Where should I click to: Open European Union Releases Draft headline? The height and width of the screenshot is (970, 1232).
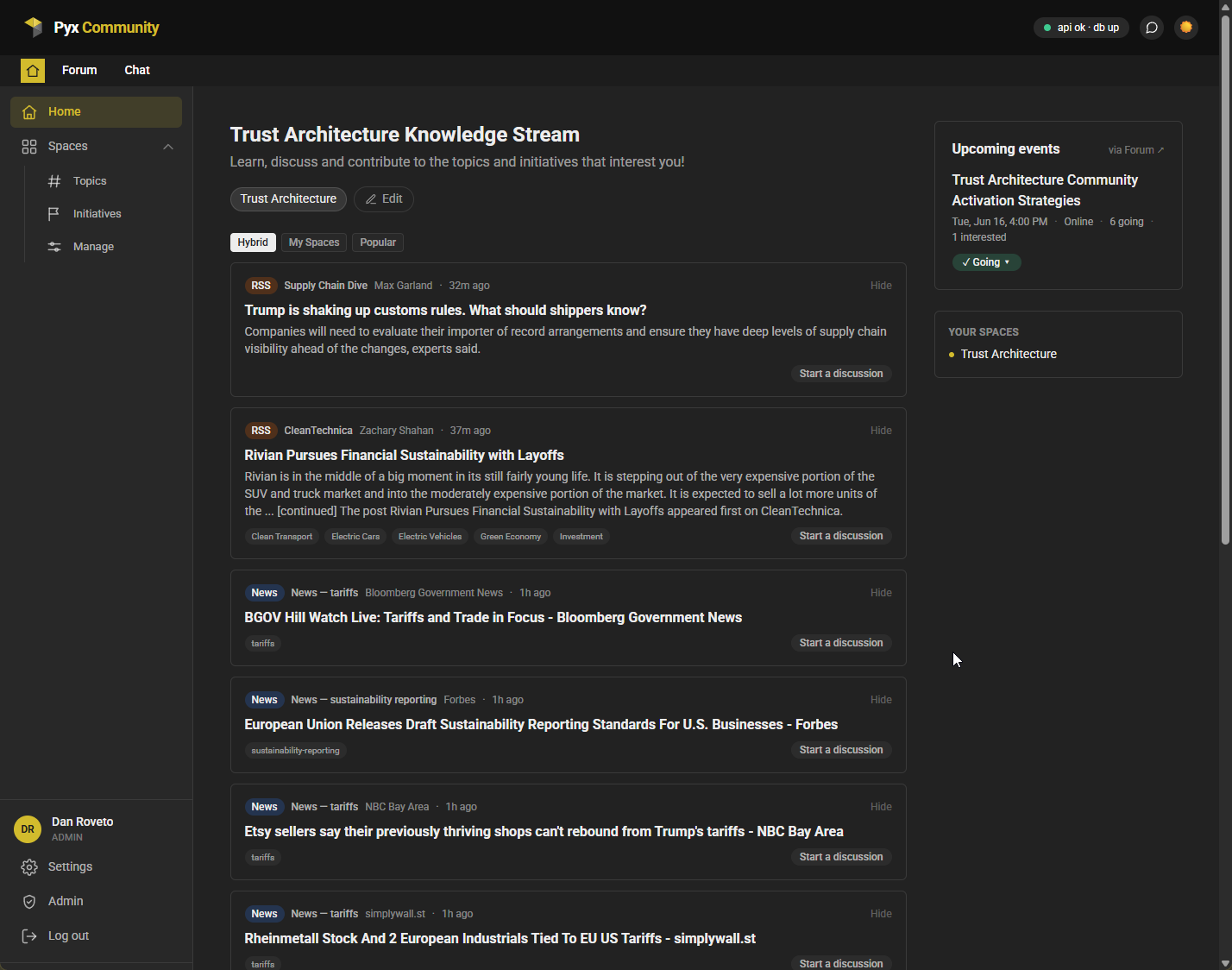click(541, 725)
